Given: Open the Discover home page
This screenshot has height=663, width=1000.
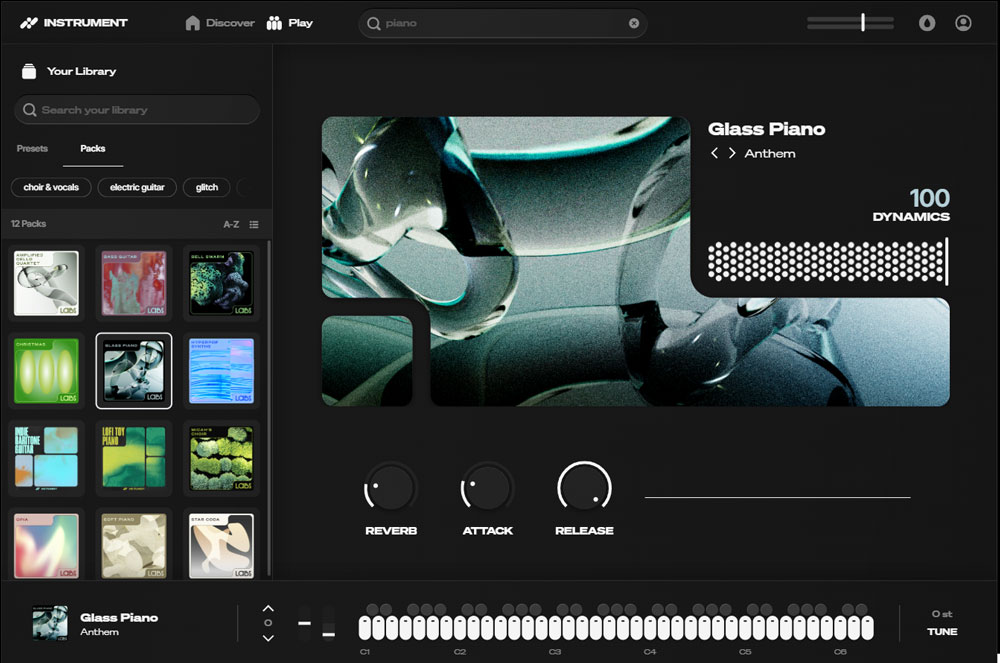Looking at the screenshot, I should pos(220,23).
